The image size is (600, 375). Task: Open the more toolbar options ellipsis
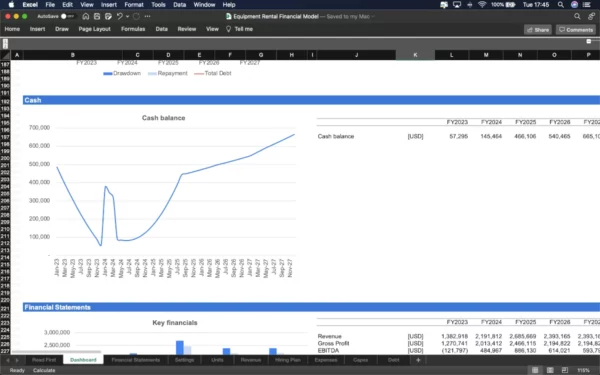pyautogui.click(x=148, y=16)
